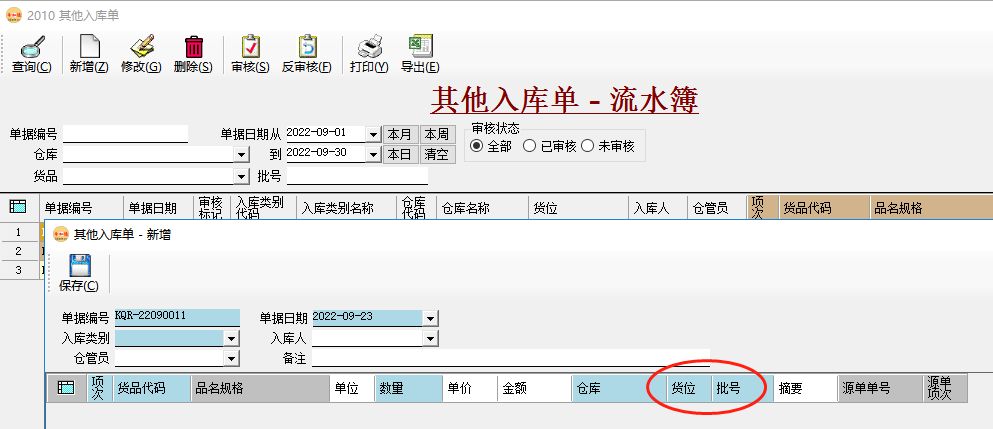Image resolution: width=993 pixels, height=429 pixels.
Task: Approve with the 审核 clipboard icon
Action: [251, 48]
